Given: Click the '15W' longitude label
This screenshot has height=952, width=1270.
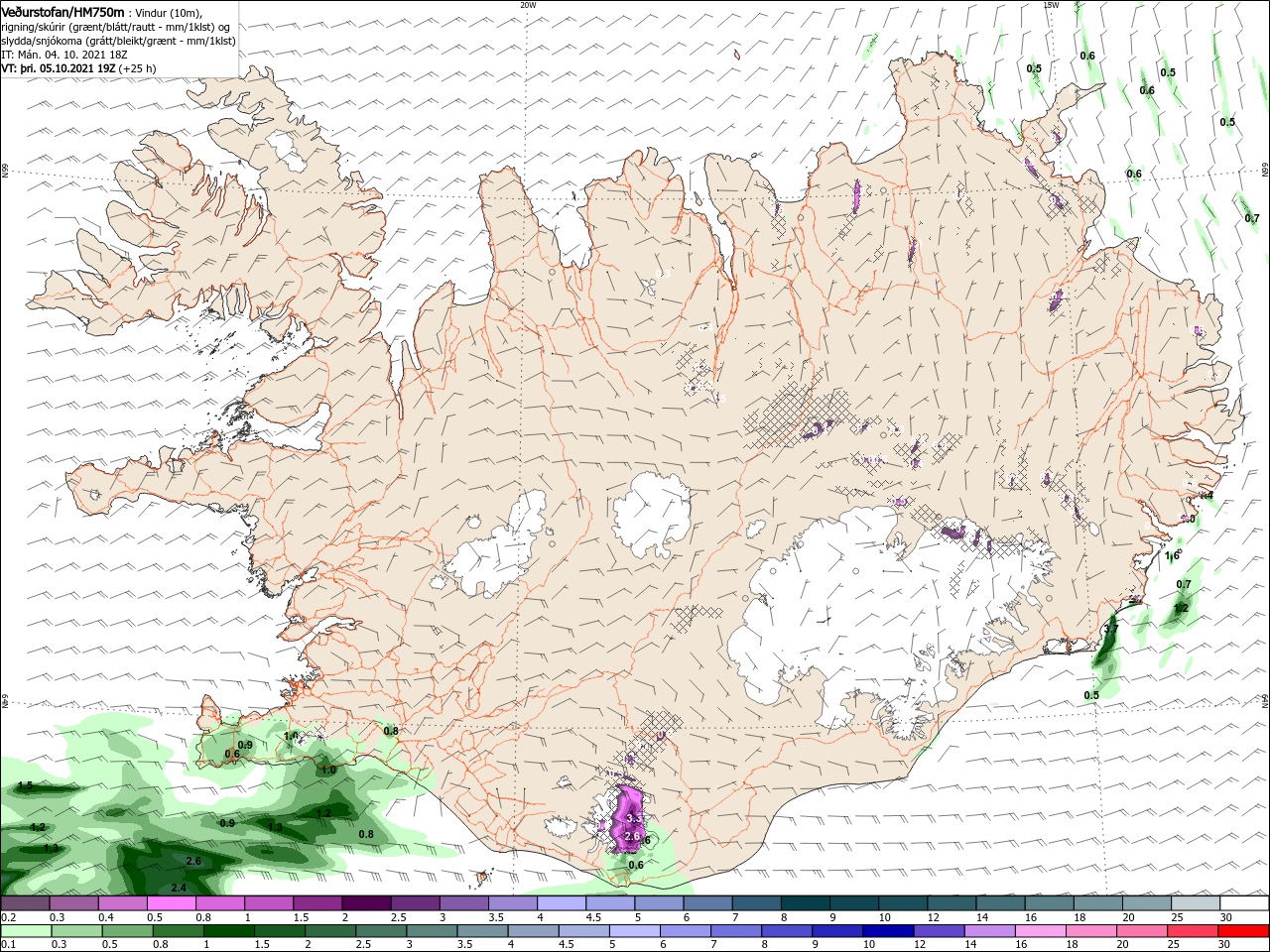Looking at the screenshot, I should 1051,5.
